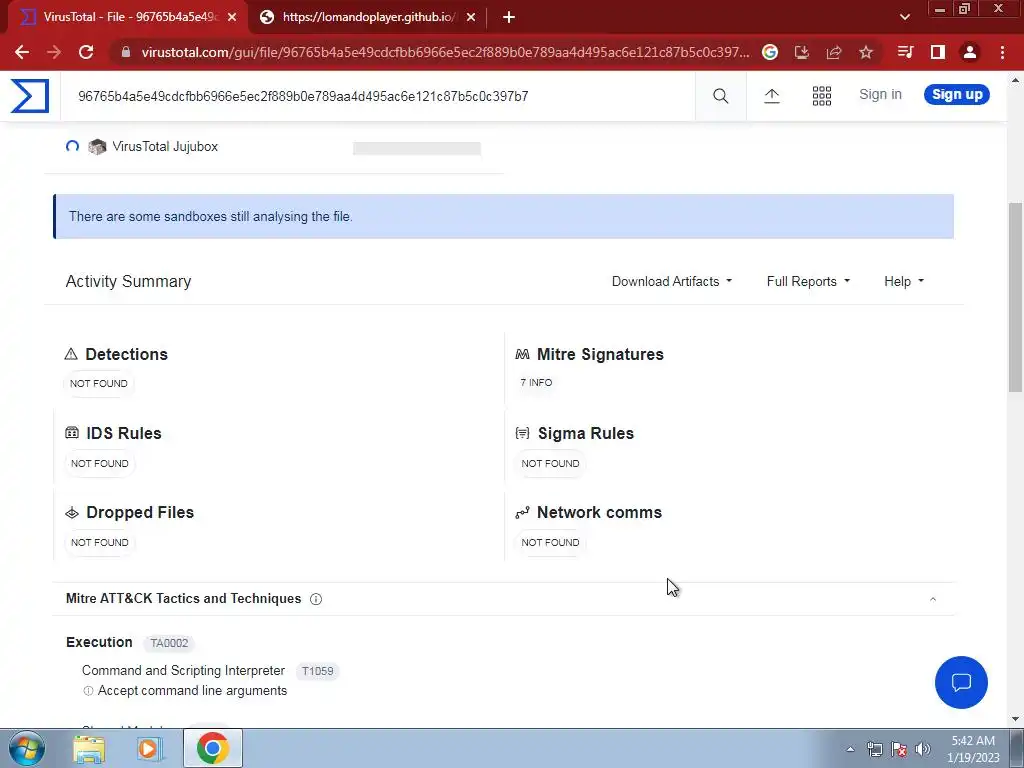
Task: Open the media control icon in Chrome
Action: click(x=905, y=52)
